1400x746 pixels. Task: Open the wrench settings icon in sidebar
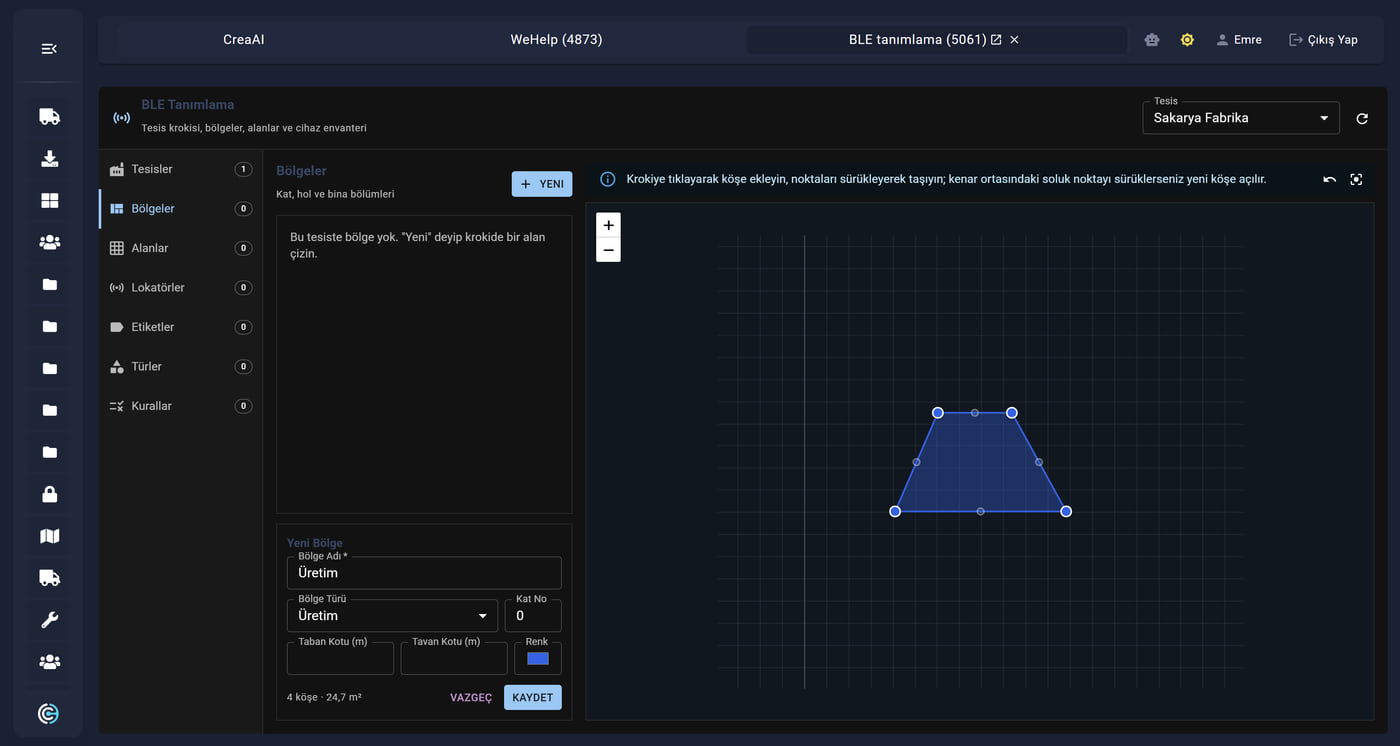(x=49, y=620)
